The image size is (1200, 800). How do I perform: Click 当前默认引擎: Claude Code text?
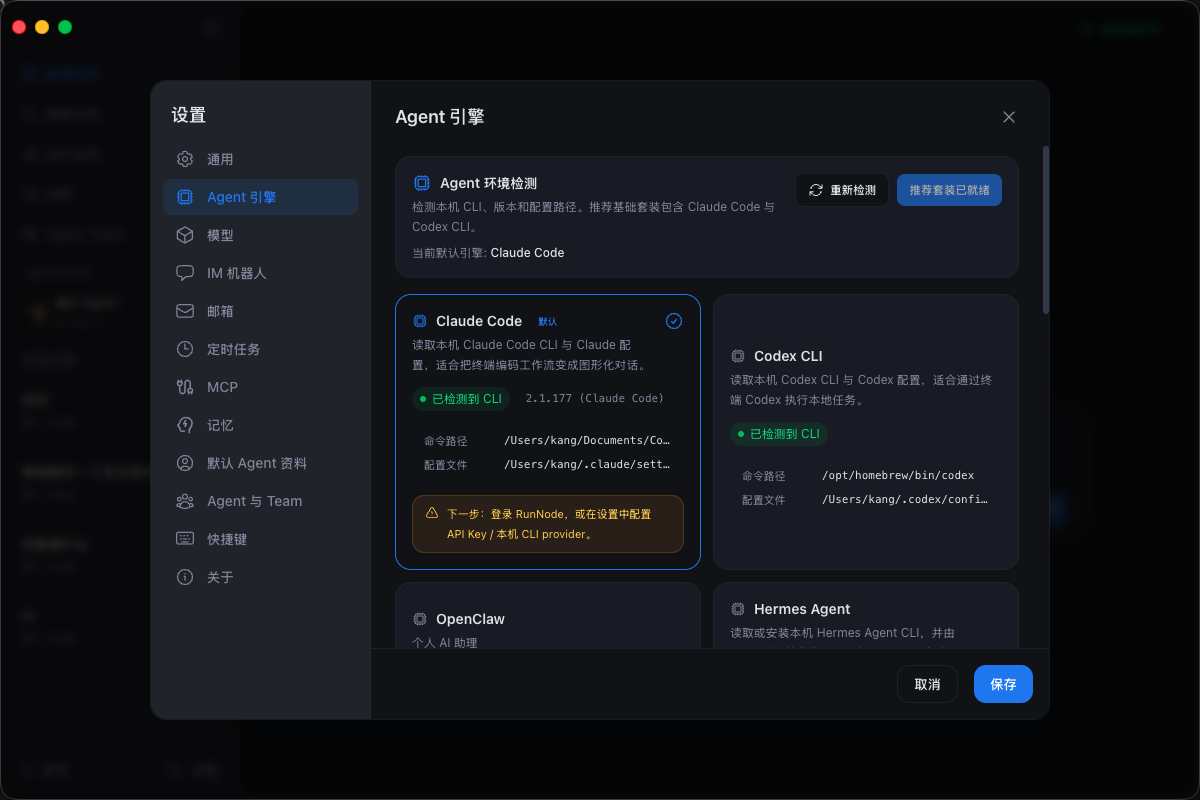tap(488, 253)
